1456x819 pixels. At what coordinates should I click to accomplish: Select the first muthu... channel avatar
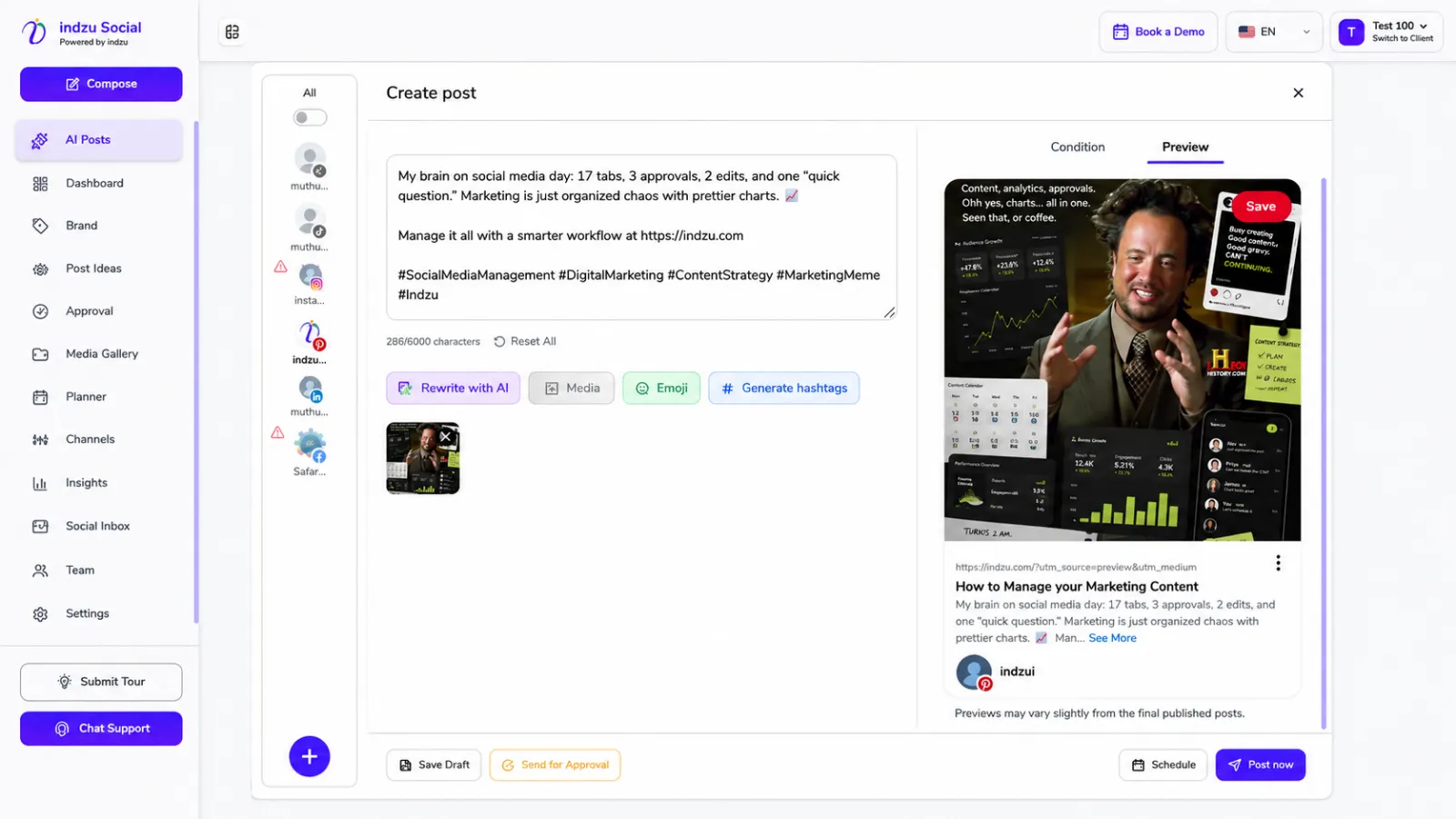pos(310,159)
